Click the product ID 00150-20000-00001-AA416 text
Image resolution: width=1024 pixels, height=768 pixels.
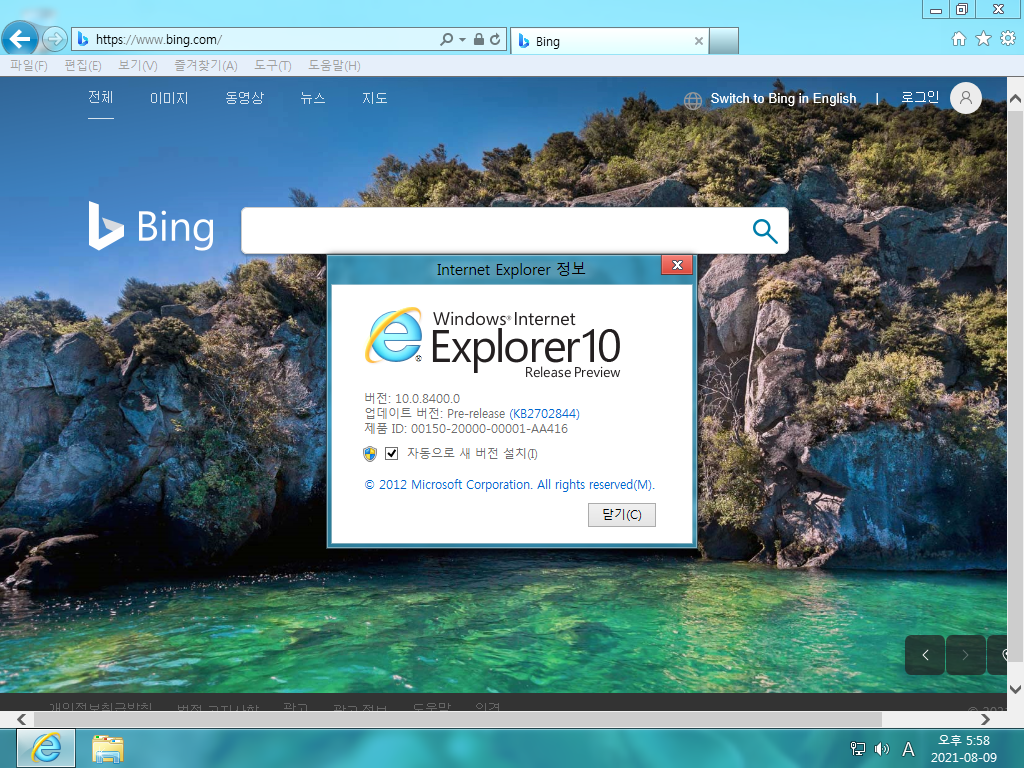click(x=489, y=428)
